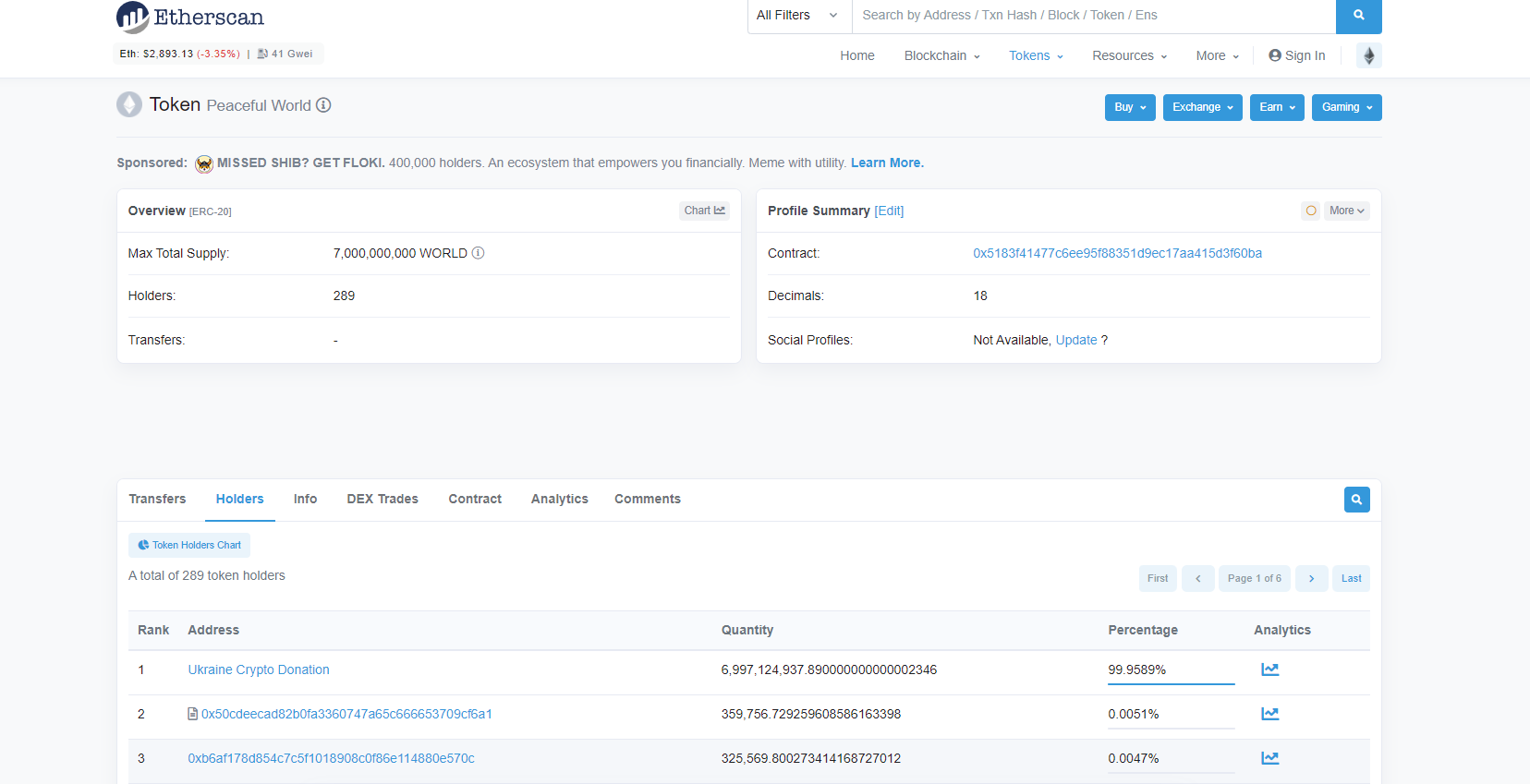The image size is (1530, 784).
Task: Select the Holders tab
Action: (240, 499)
